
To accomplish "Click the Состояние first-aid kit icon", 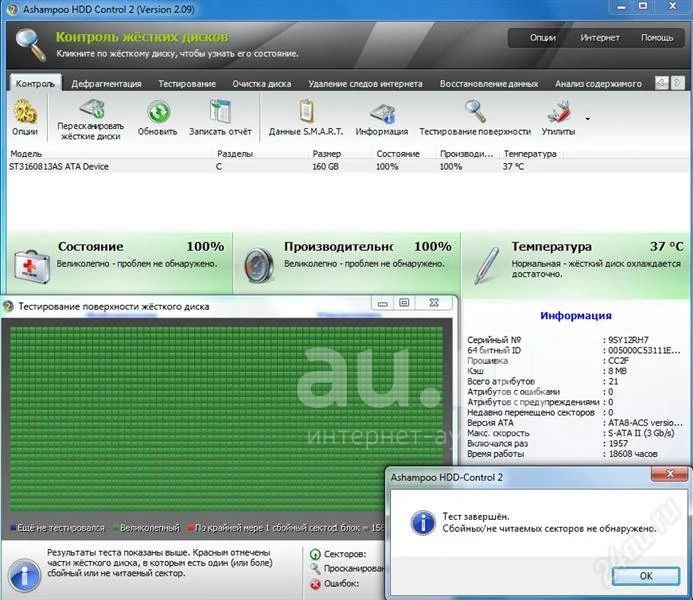I will 31,266.
